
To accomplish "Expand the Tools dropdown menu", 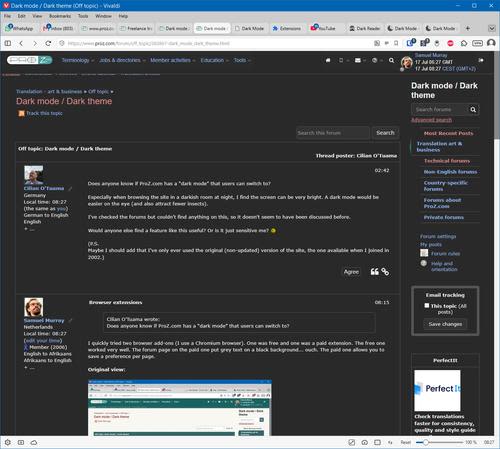I will (x=242, y=60).
